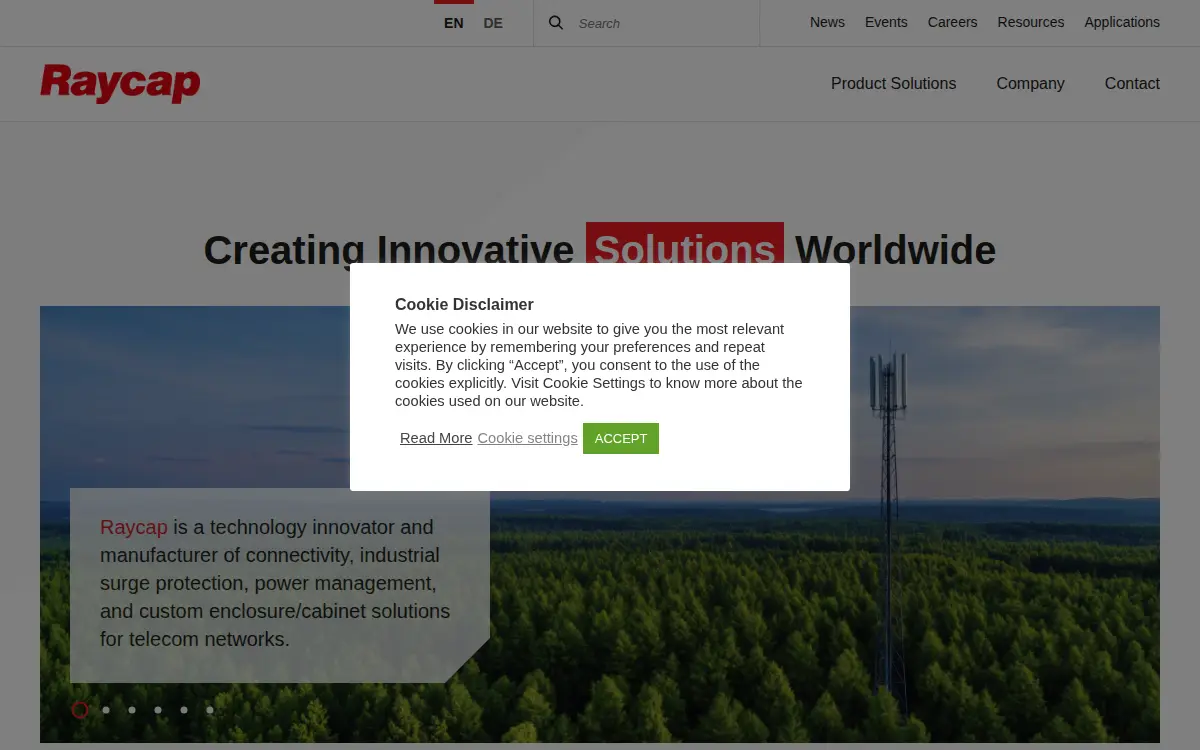Open the News page
Screen dimensions: 1200x750
(x=827, y=22)
